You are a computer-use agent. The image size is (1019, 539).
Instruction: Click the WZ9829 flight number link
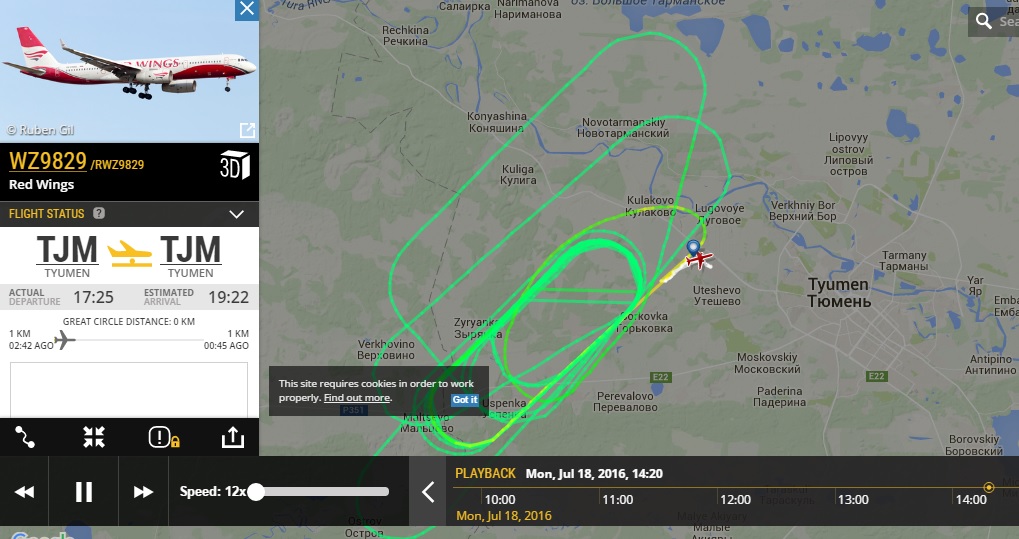click(x=47, y=161)
